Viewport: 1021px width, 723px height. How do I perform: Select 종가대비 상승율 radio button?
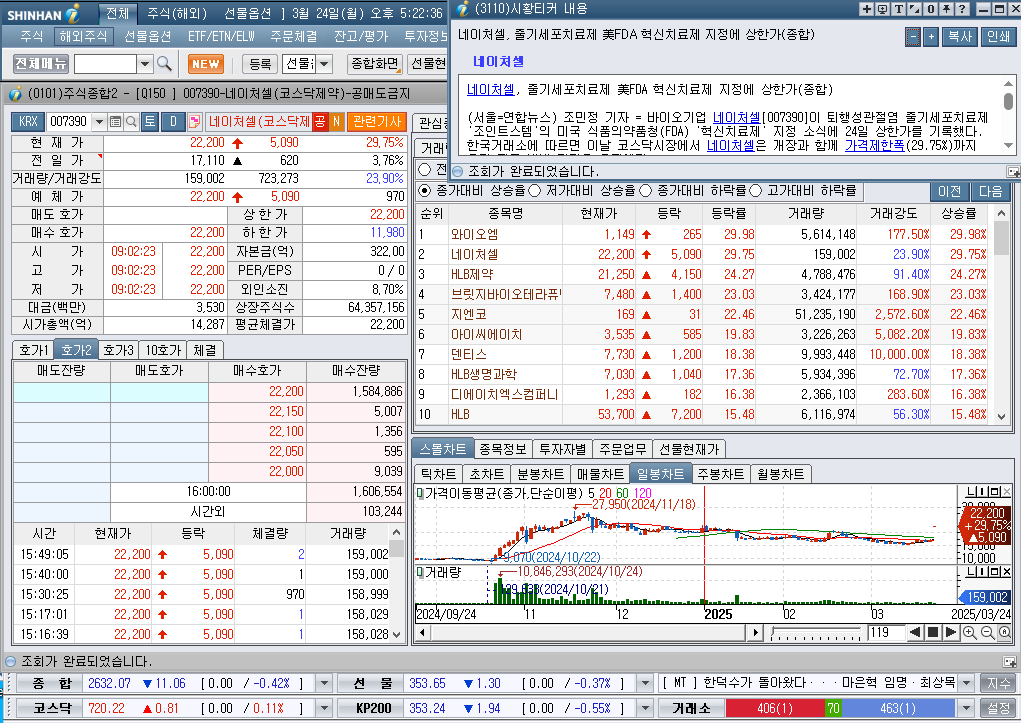click(x=425, y=191)
